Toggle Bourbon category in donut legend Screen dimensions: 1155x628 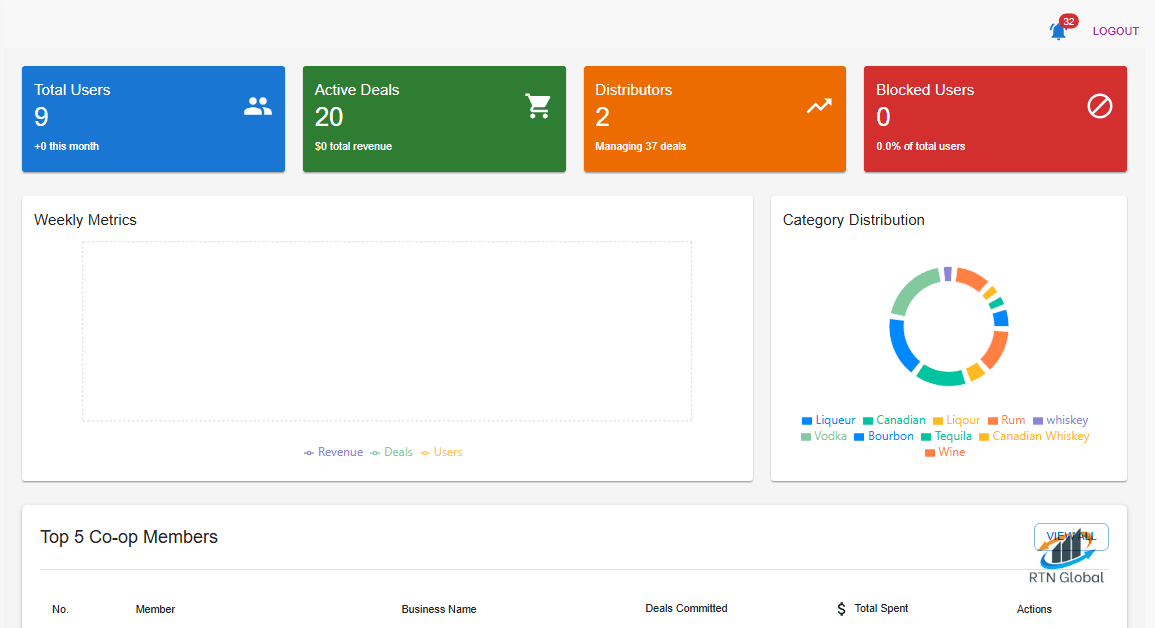pyautogui.click(x=884, y=437)
